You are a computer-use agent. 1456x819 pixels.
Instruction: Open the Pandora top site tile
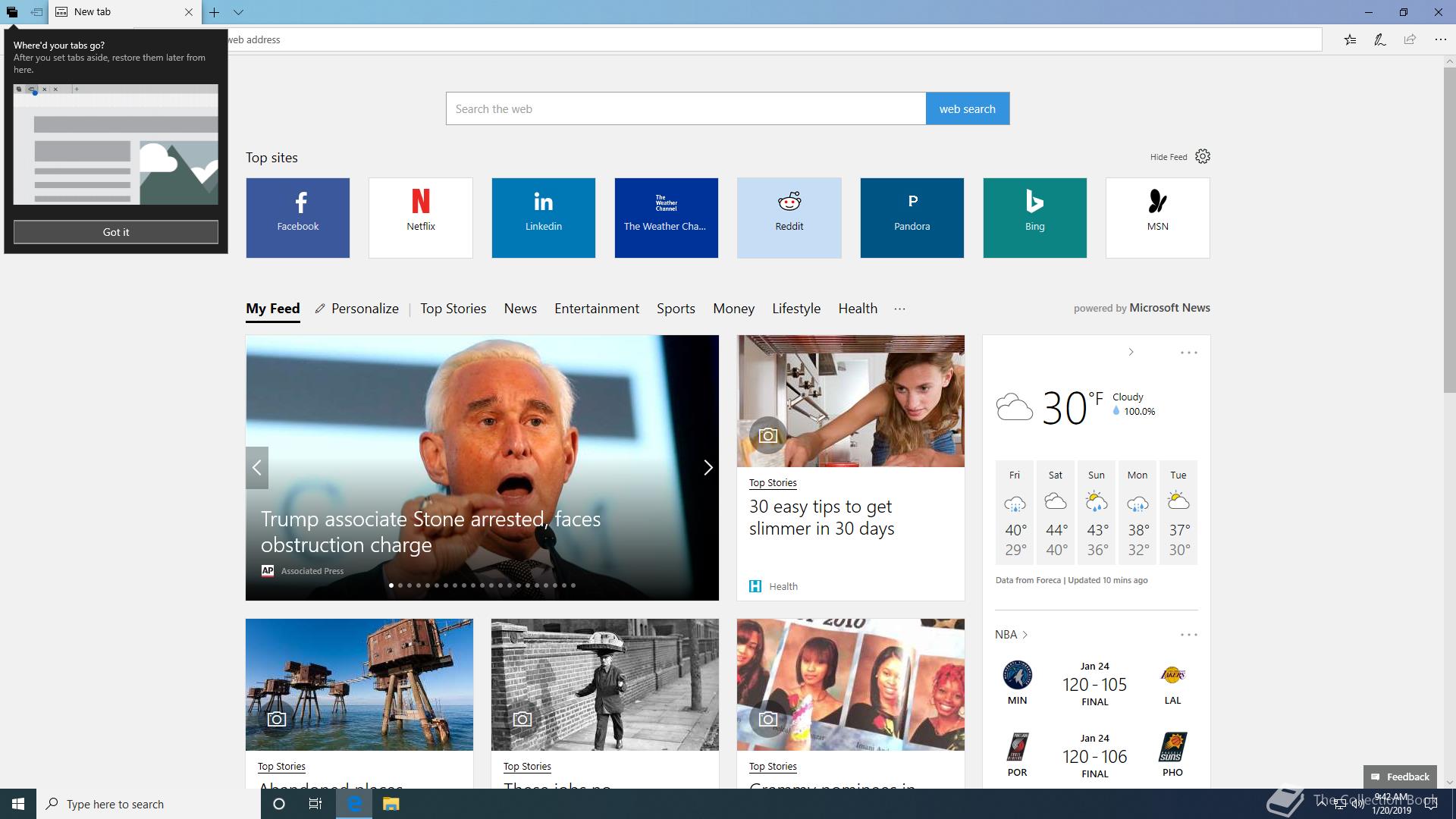[912, 218]
